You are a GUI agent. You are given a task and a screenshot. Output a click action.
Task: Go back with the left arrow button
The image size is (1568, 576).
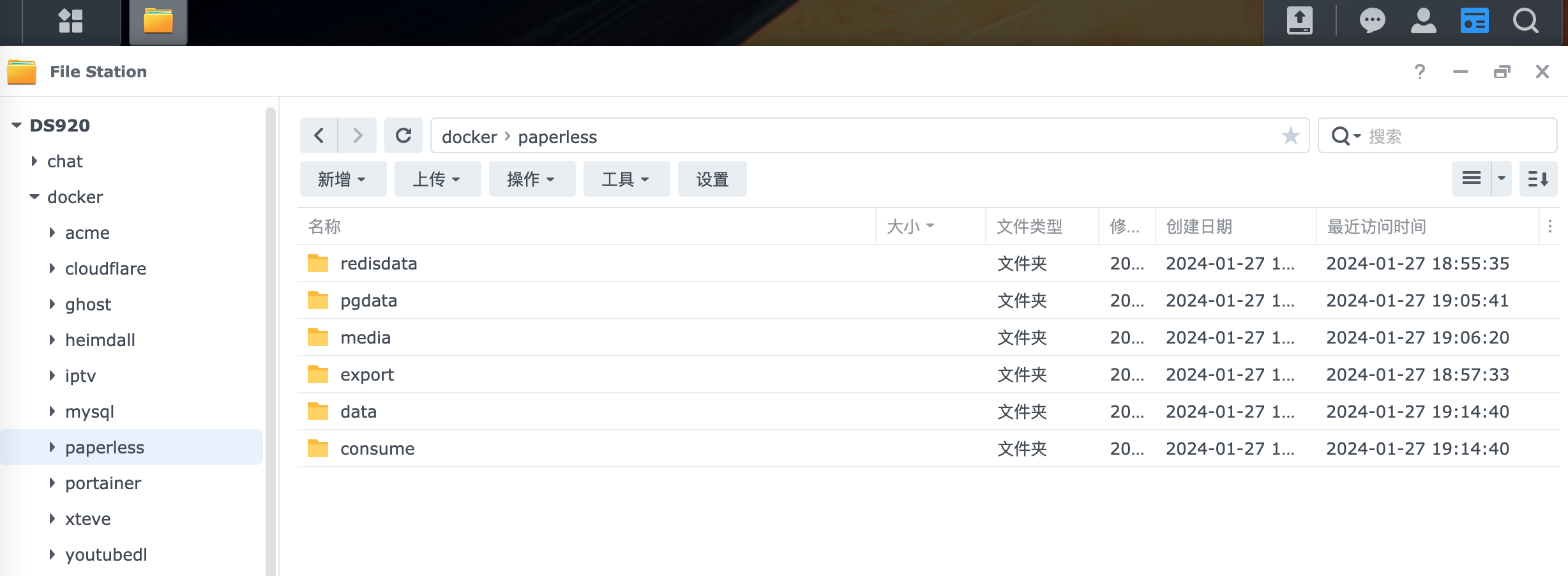[x=319, y=135]
